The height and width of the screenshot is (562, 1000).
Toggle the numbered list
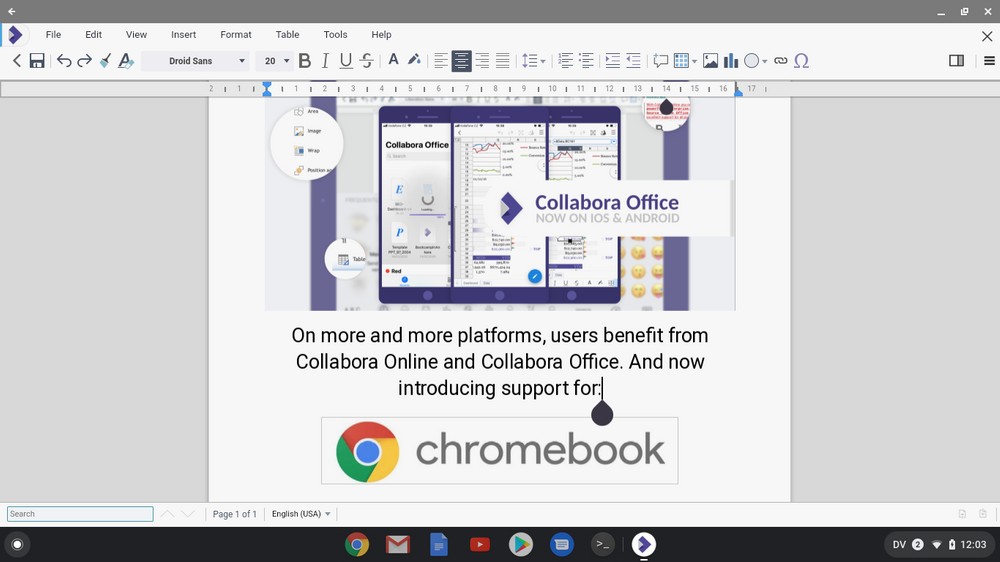[x=565, y=61]
